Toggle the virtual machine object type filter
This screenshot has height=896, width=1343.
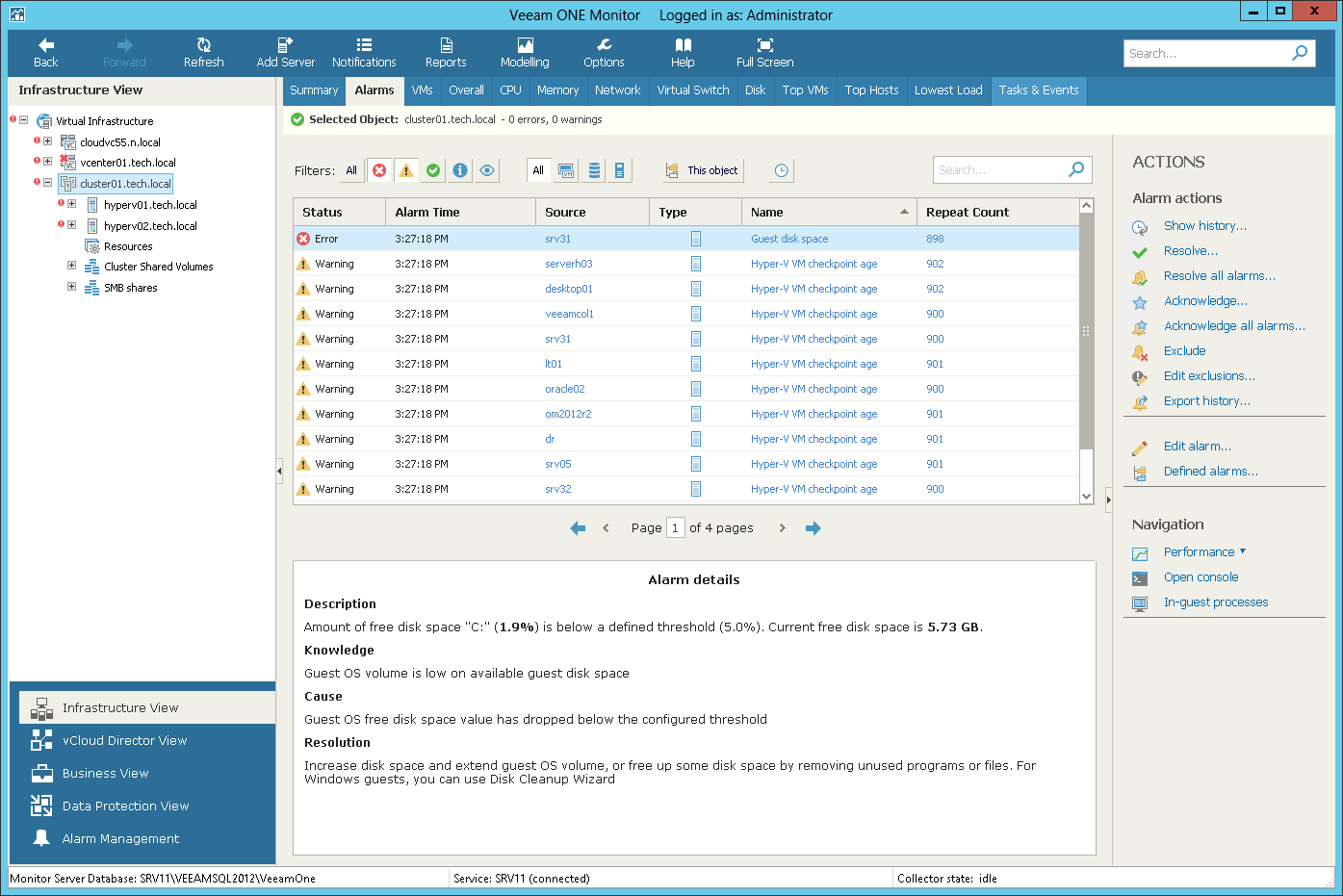[566, 170]
